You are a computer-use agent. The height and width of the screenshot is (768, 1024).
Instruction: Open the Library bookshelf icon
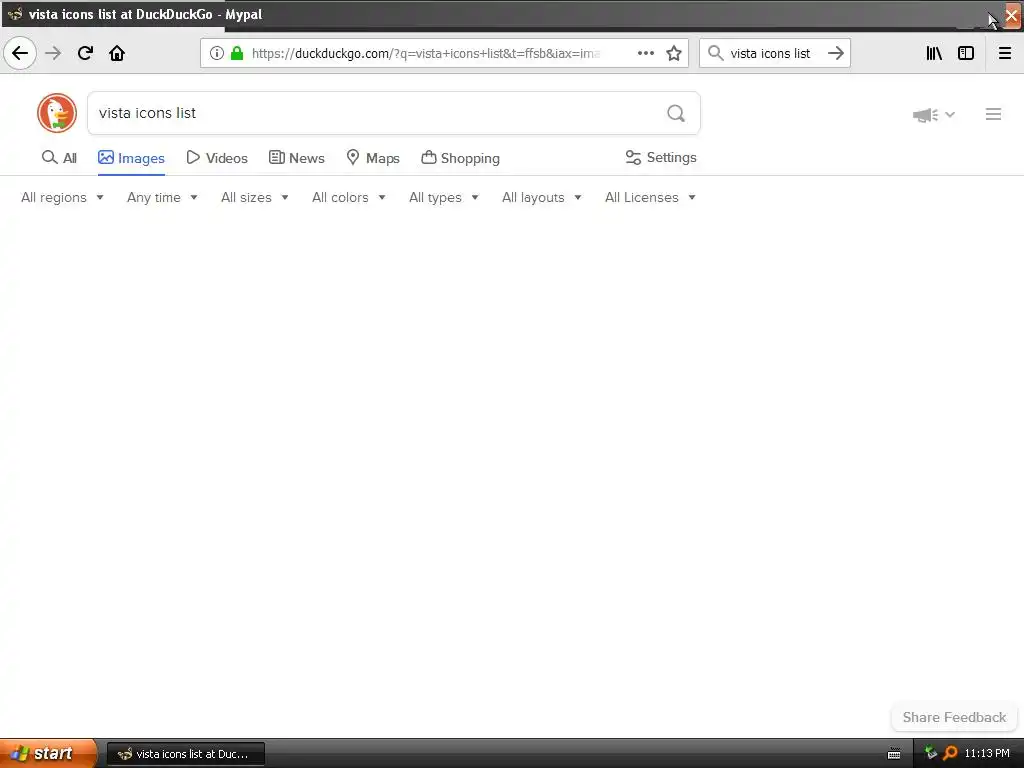[x=934, y=53]
